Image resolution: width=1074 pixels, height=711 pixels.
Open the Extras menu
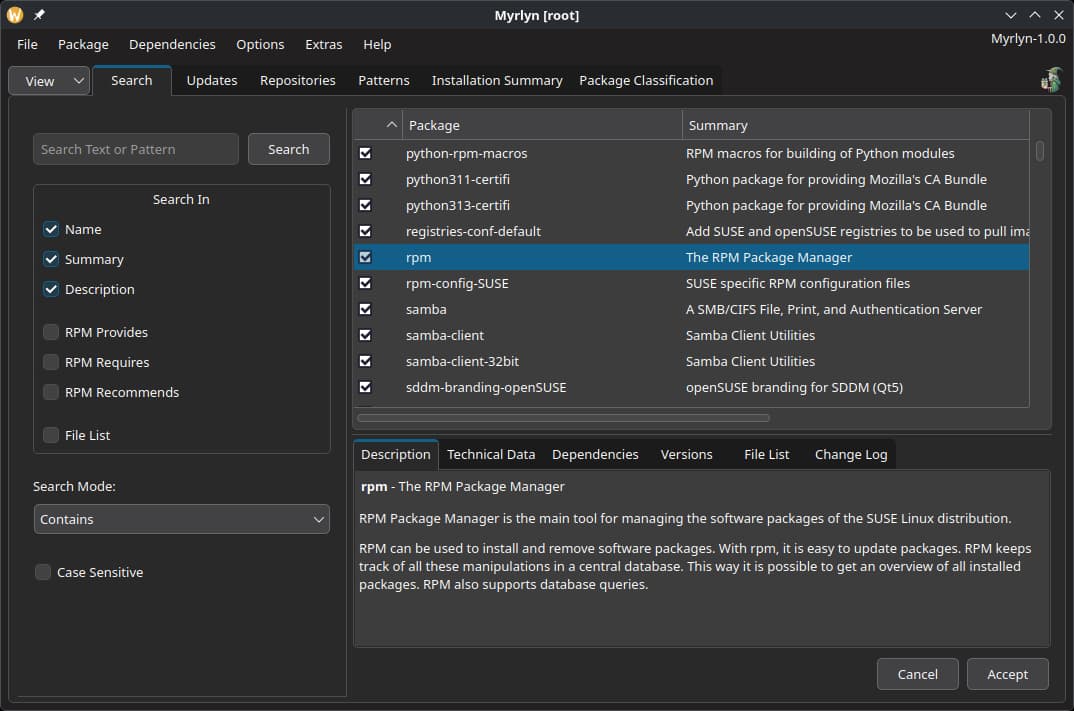(323, 44)
